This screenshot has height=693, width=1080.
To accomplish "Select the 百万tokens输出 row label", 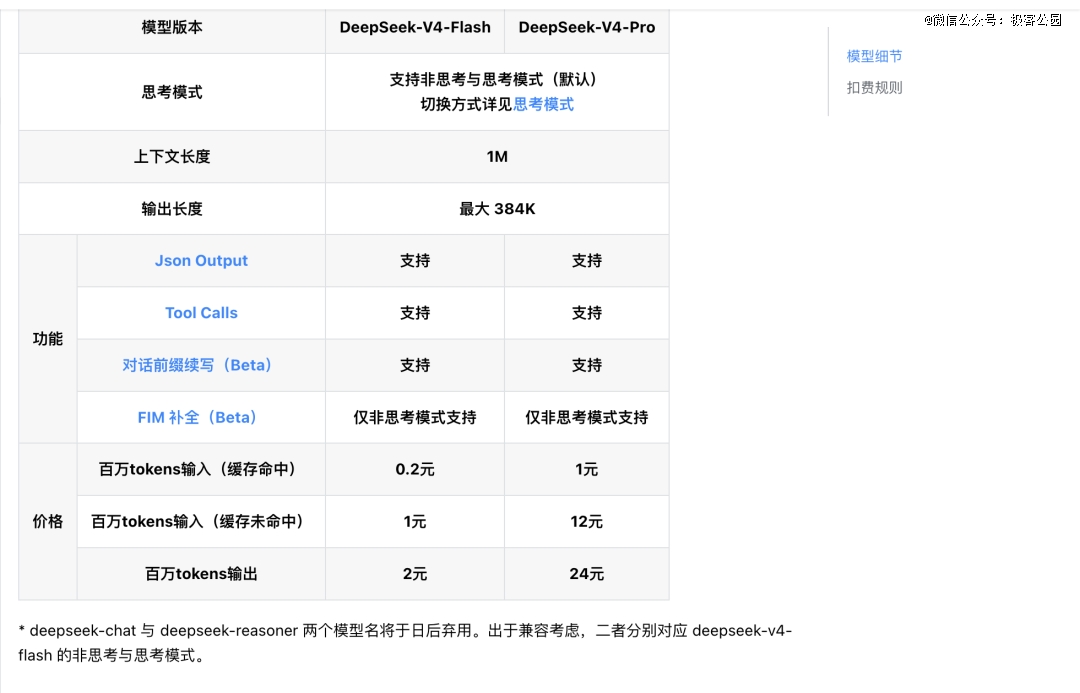I will [x=201, y=574].
